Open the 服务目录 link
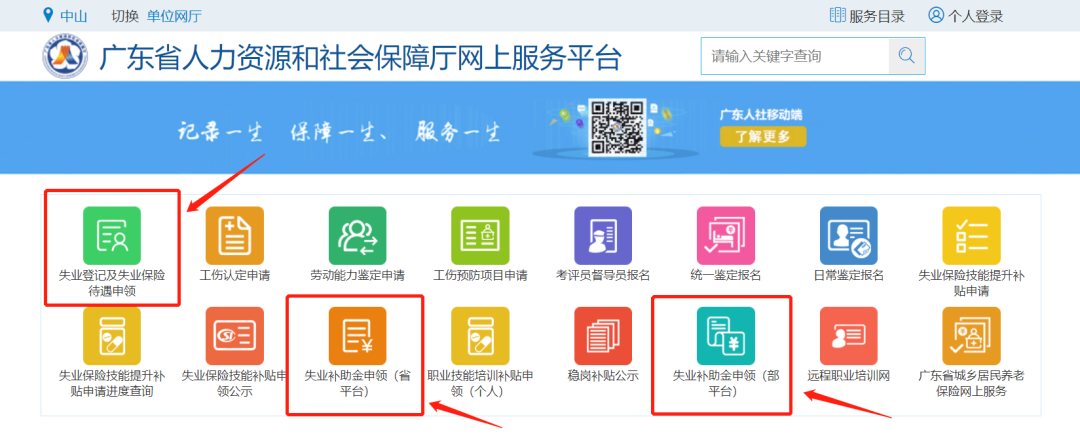The height and width of the screenshot is (434, 1080). click(x=877, y=16)
